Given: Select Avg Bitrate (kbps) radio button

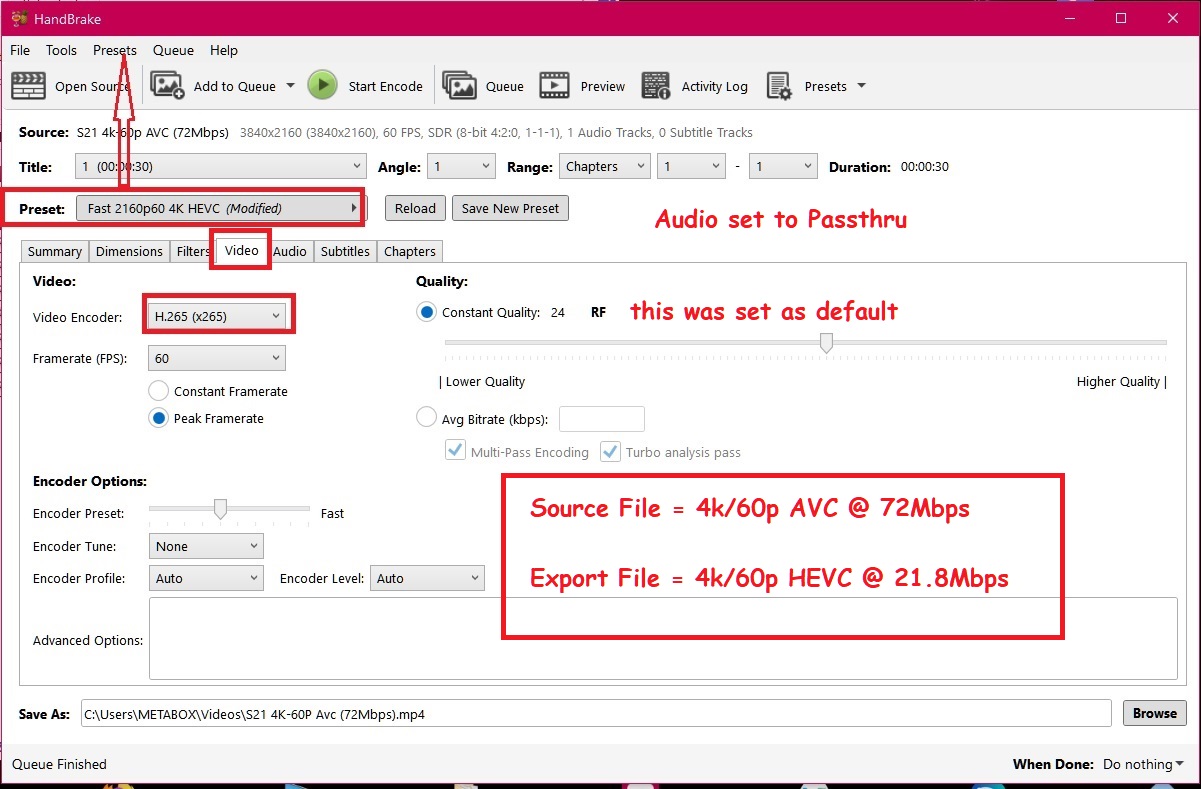Looking at the screenshot, I should point(427,418).
